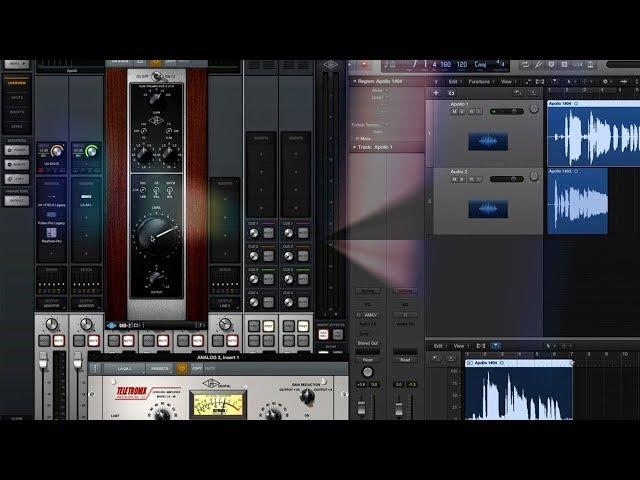Open the Console MENU button

pos(17,64)
